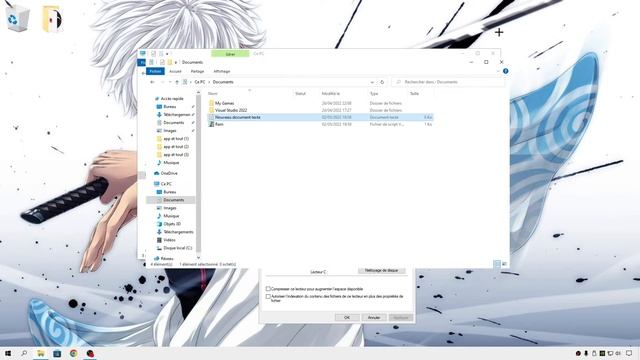This screenshot has width=640, height=360.
Task: Click Documents in the address bar path
Action: (223, 82)
